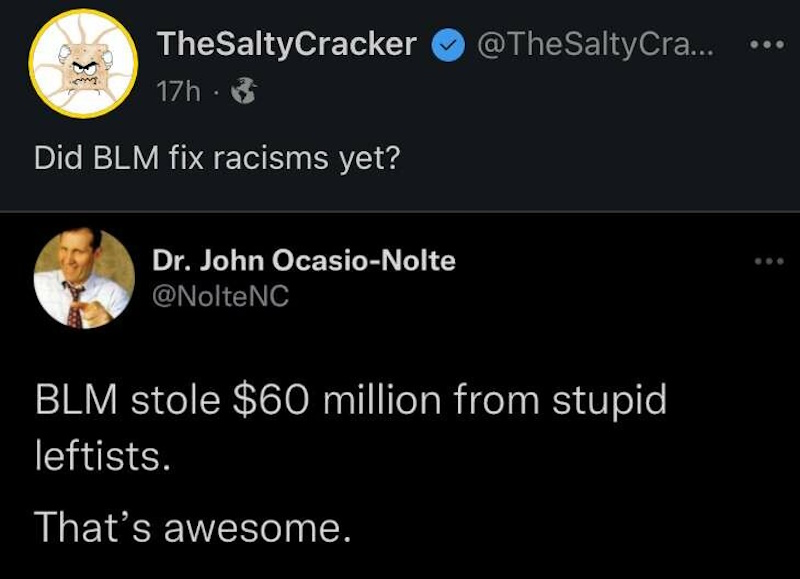Click the "That's awesome." line

(x=193, y=525)
